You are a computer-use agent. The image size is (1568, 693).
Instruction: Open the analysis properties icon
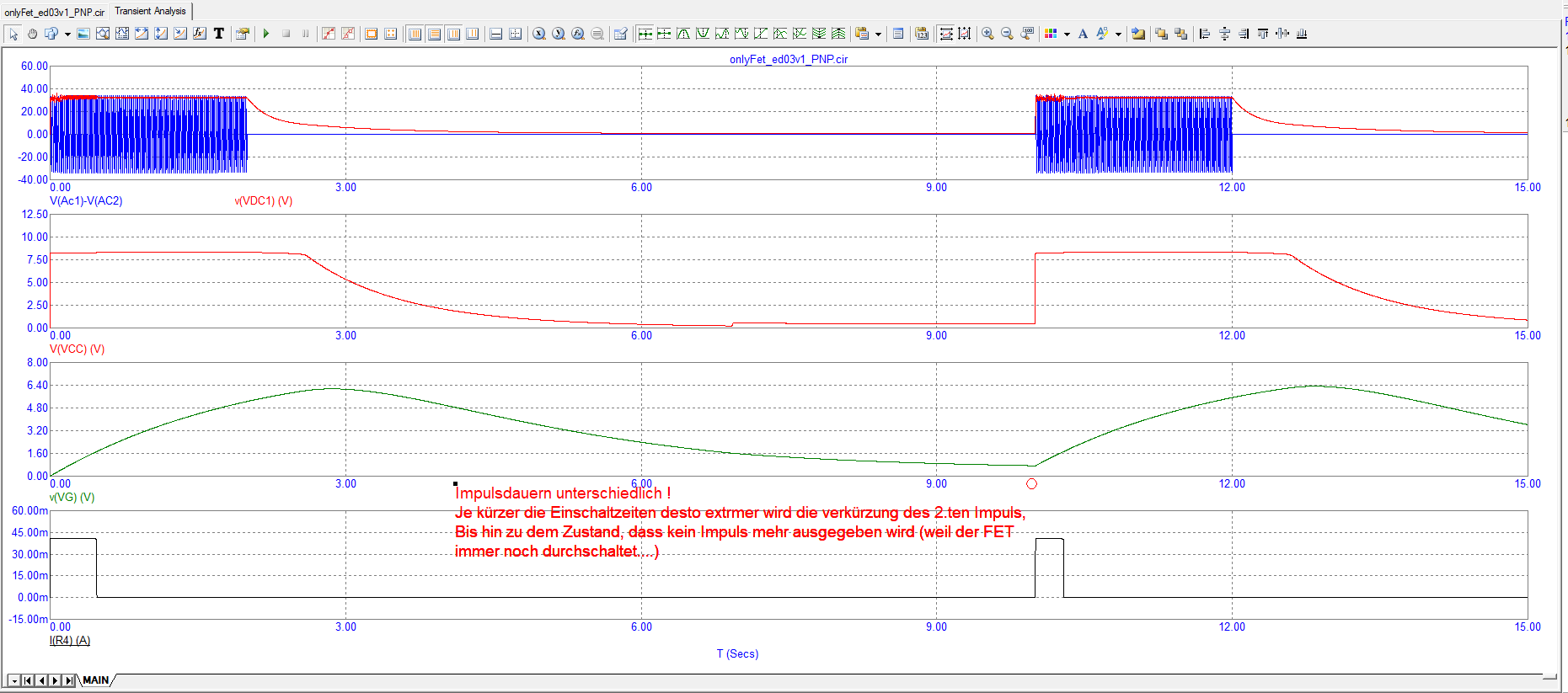pyautogui.click(x=243, y=34)
